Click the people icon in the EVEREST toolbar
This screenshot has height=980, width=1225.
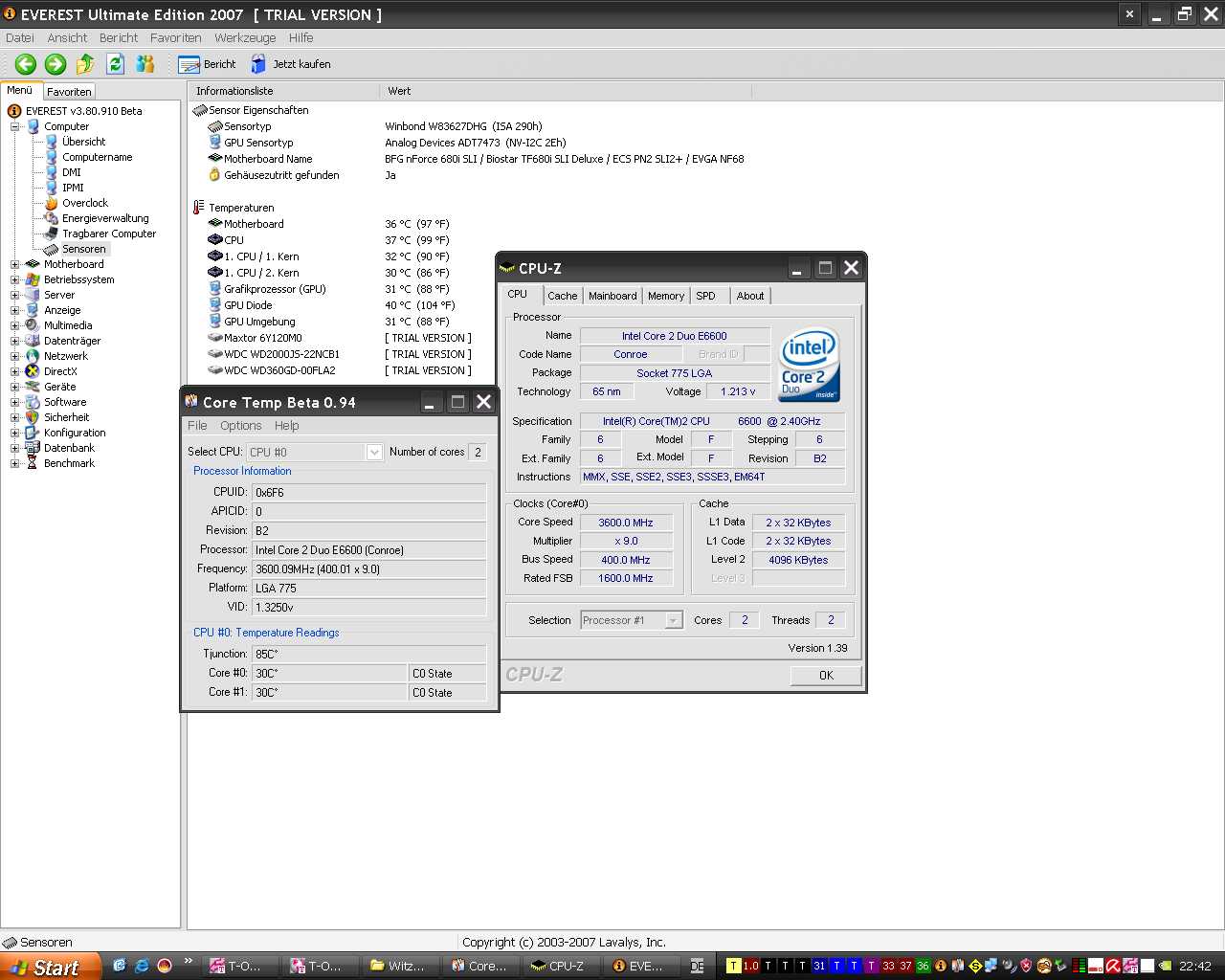point(145,64)
